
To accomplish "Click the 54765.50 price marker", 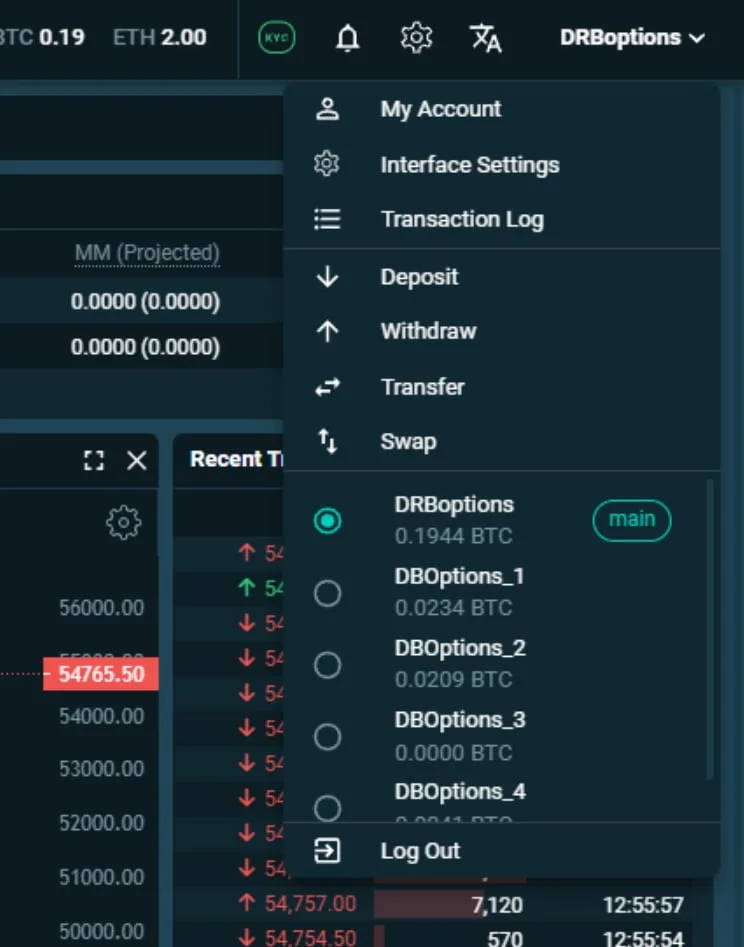I will [101, 673].
